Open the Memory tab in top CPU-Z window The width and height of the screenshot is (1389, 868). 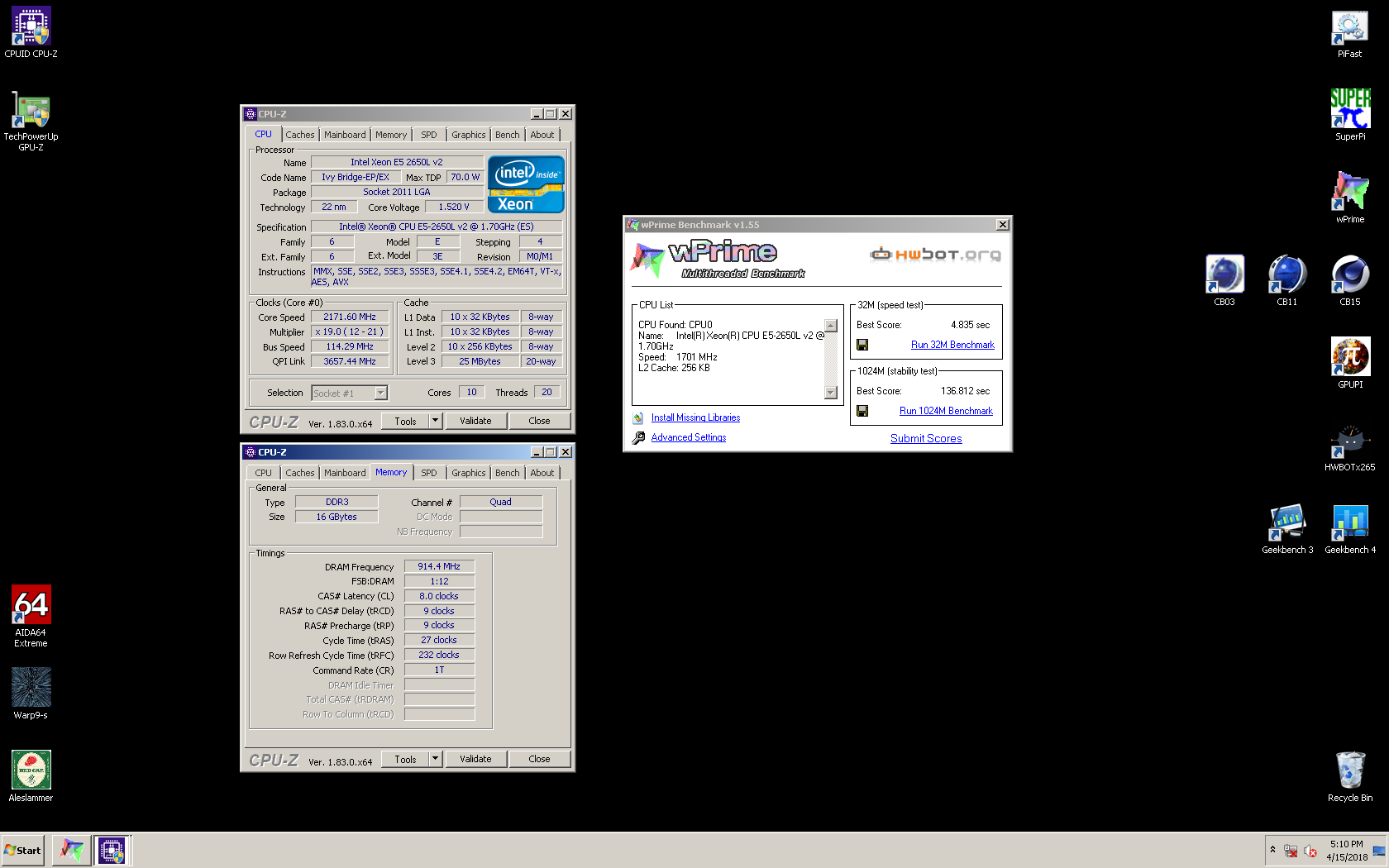point(391,135)
